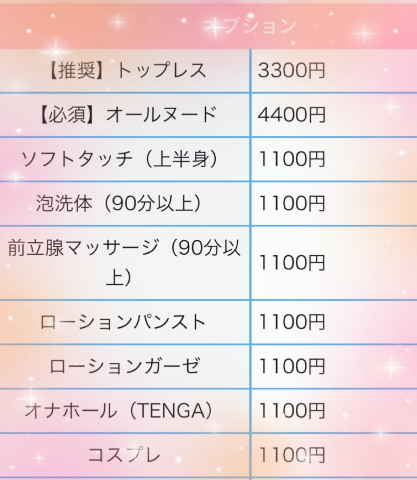Click 1100円 price beside オナホール

point(291,411)
